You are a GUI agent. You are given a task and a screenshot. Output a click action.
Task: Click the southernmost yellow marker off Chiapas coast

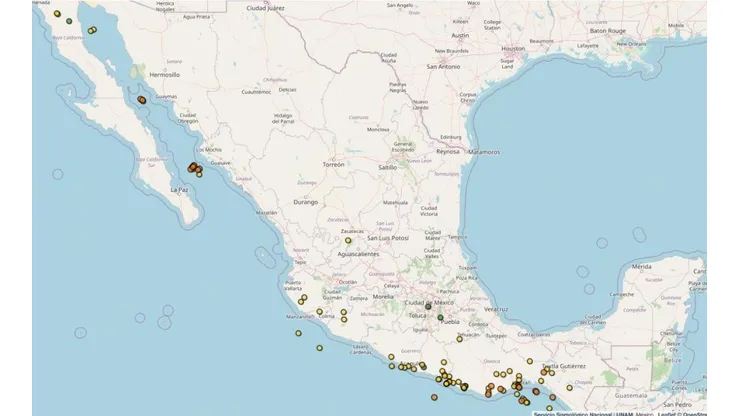(x=549, y=408)
